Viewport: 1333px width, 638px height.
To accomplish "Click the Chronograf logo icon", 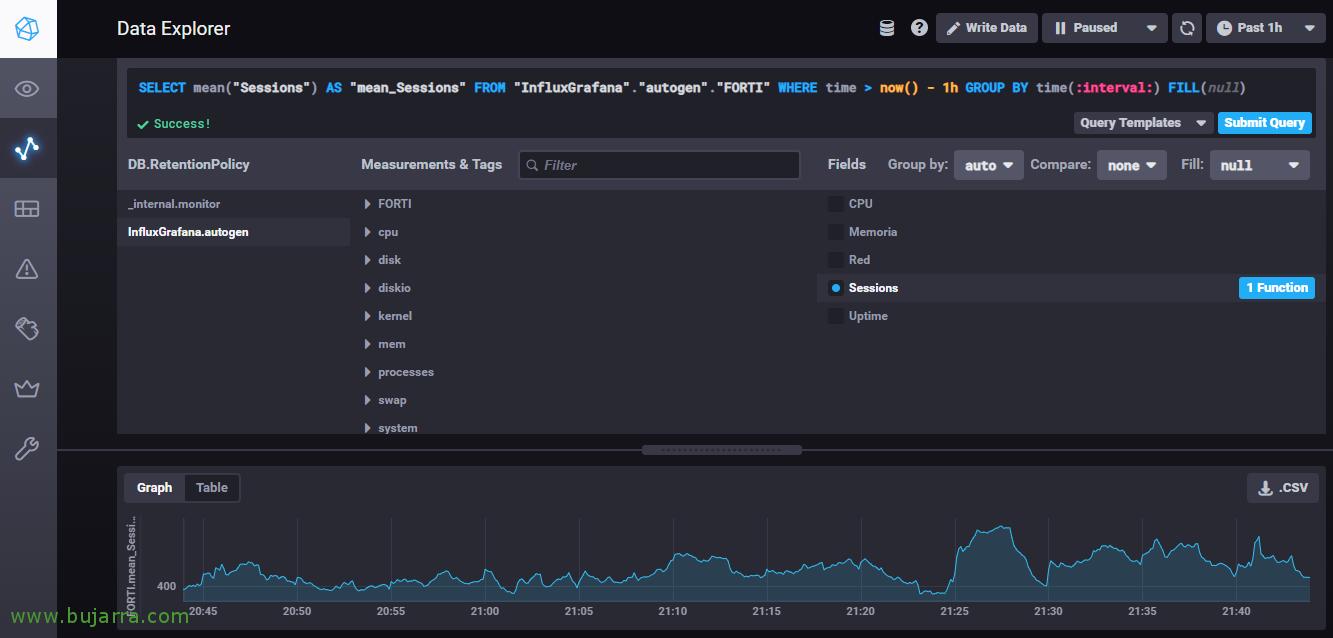I will click(28, 28).
